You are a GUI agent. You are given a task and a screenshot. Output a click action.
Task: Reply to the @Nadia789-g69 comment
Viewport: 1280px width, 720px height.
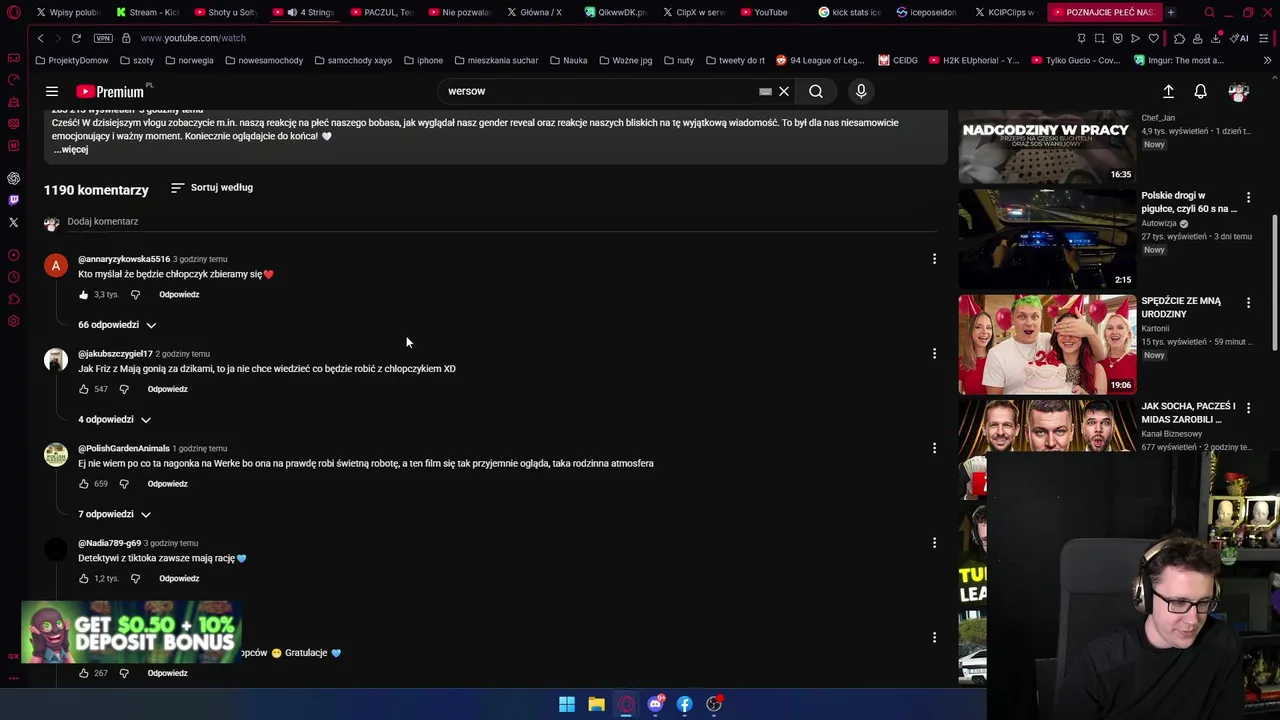point(179,579)
